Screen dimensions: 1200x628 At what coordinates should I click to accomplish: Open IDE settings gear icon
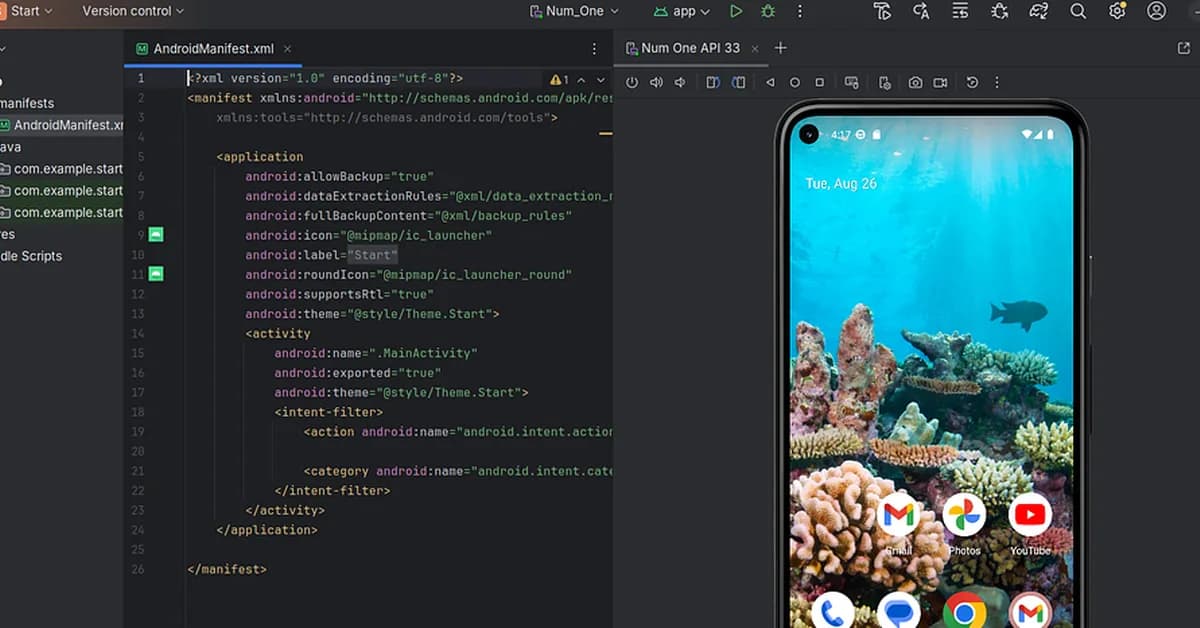point(1117,11)
